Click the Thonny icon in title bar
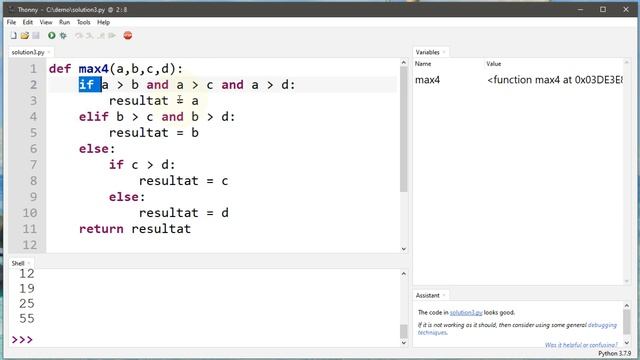Screen dimensions: 640x360 click(11, 9)
